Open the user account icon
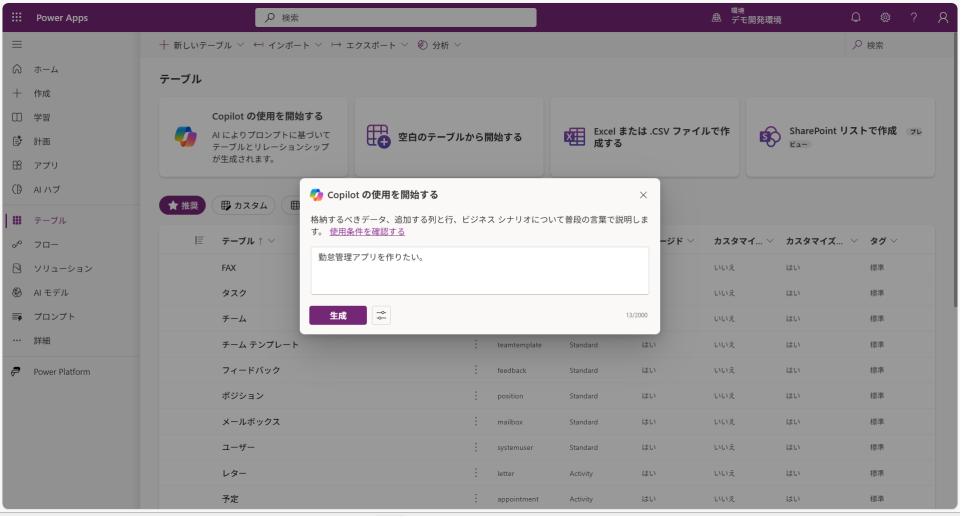The width and height of the screenshot is (960, 516). (x=943, y=17)
